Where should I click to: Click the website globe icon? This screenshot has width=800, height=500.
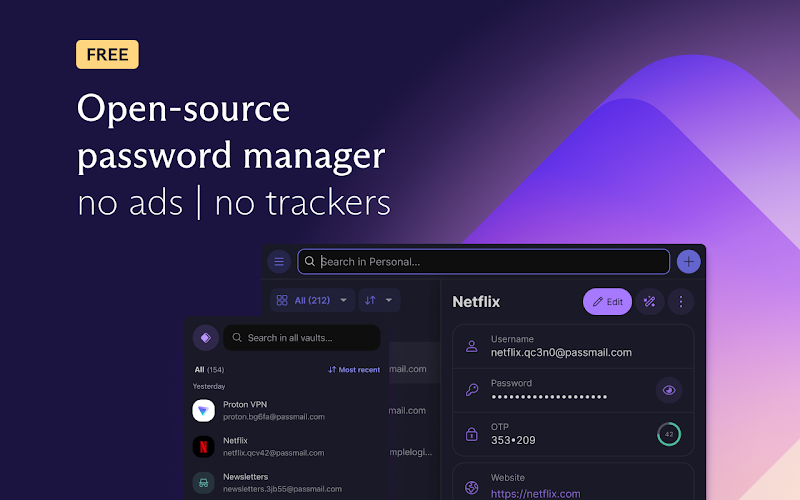pyautogui.click(x=471, y=488)
